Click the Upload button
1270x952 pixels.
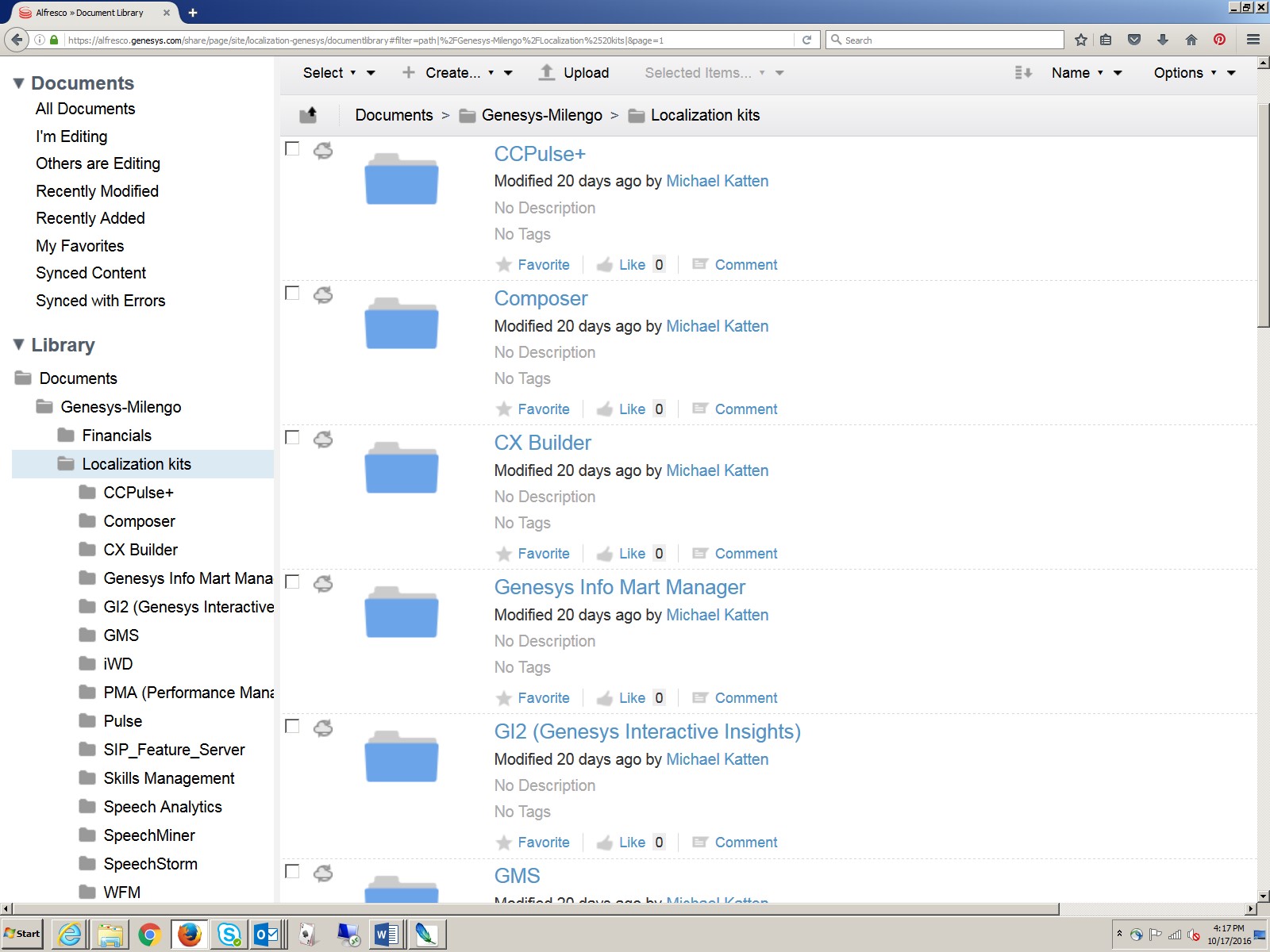coord(574,73)
